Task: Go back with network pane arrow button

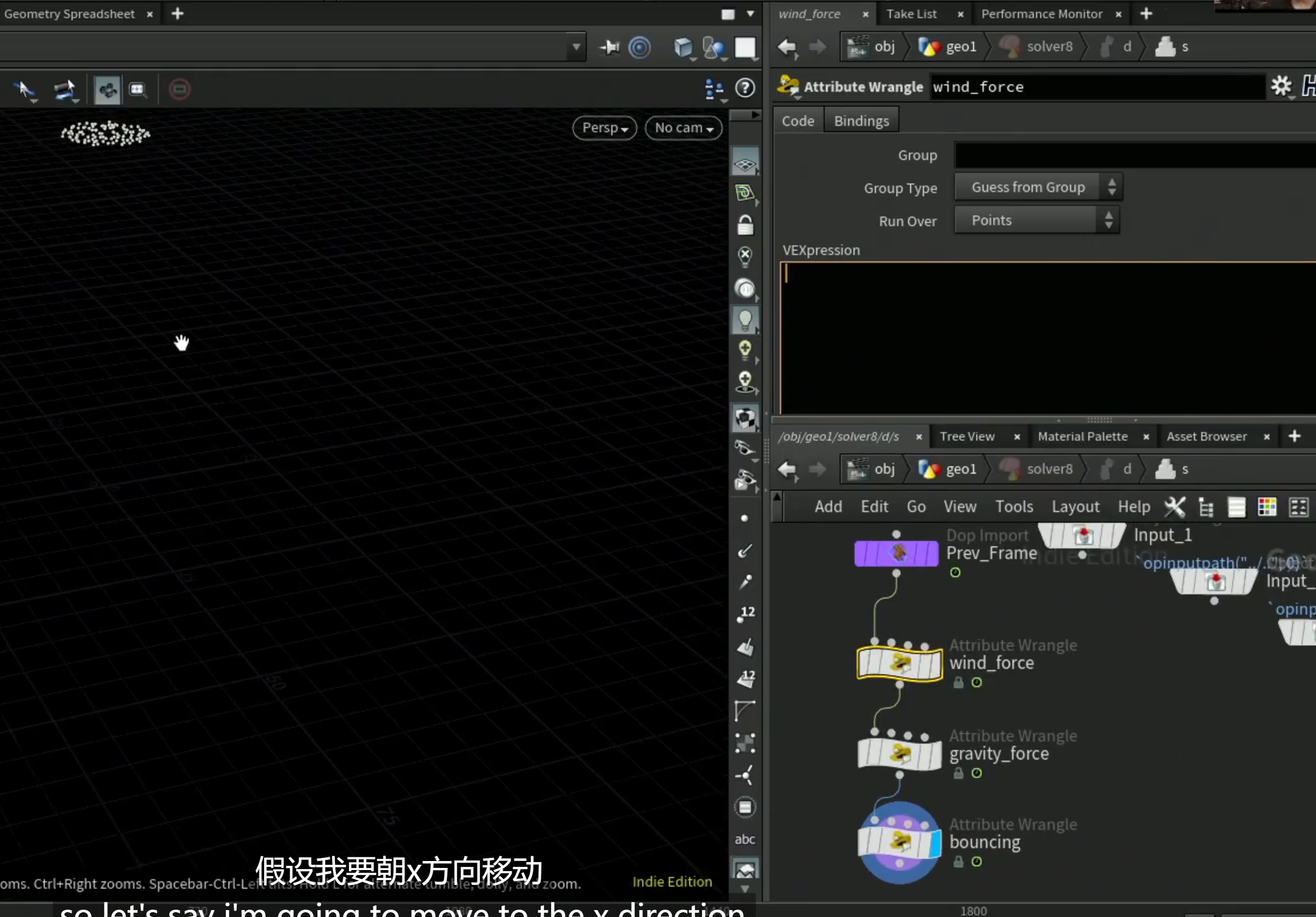Action: click(x=787, y=469)
